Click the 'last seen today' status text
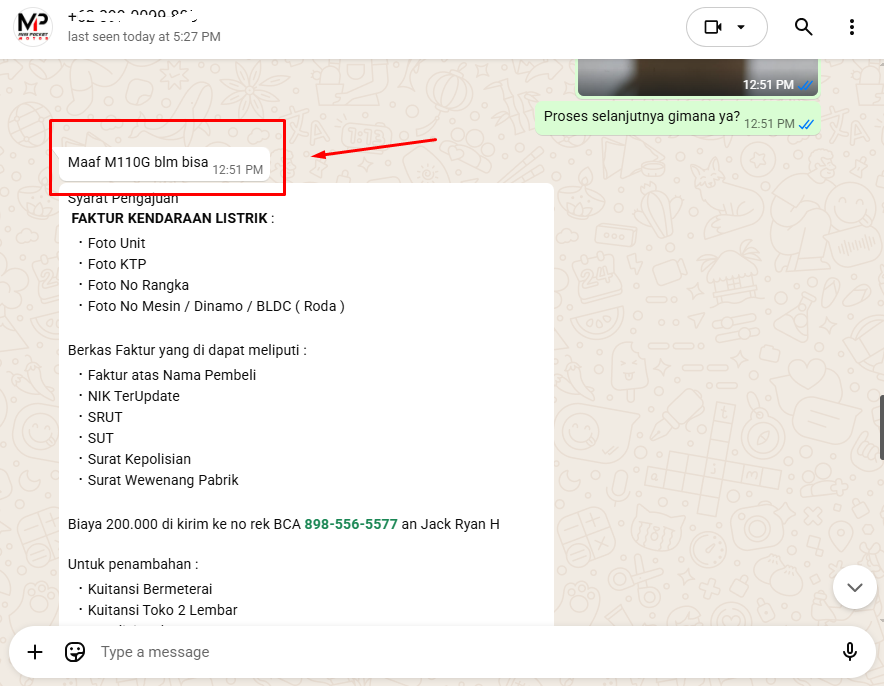Screen dimensions: 884x686 [x=144, y=37]
